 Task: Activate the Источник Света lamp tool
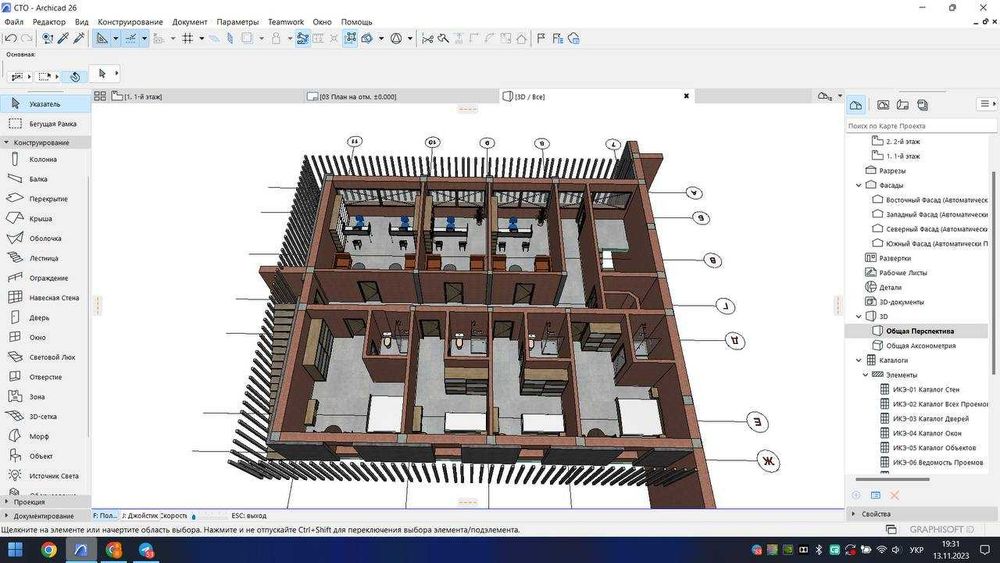click(x=45, y=476)
